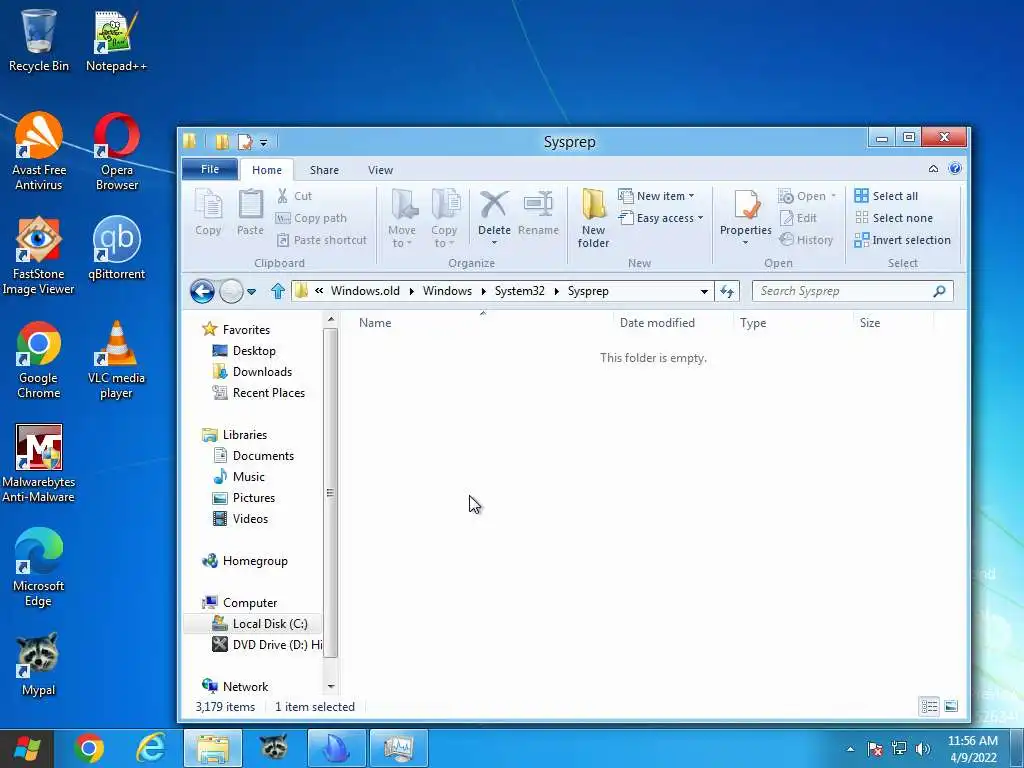This screenshot has width=1024, height=768.
Task: Click the navigation pane scrollbar thumb
Action: pos(330,492)
